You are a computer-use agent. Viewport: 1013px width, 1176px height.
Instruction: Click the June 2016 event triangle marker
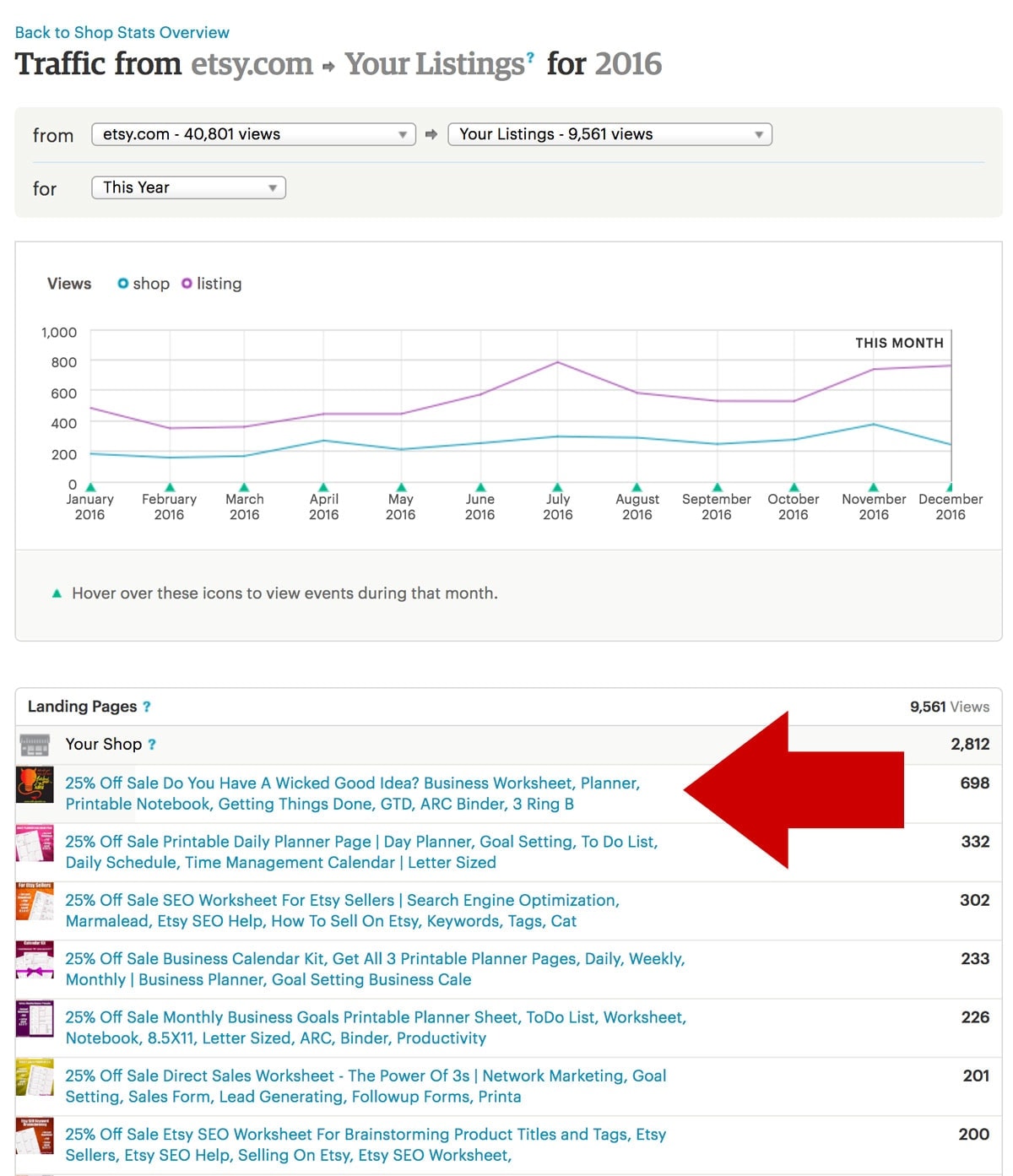(480, 487)
